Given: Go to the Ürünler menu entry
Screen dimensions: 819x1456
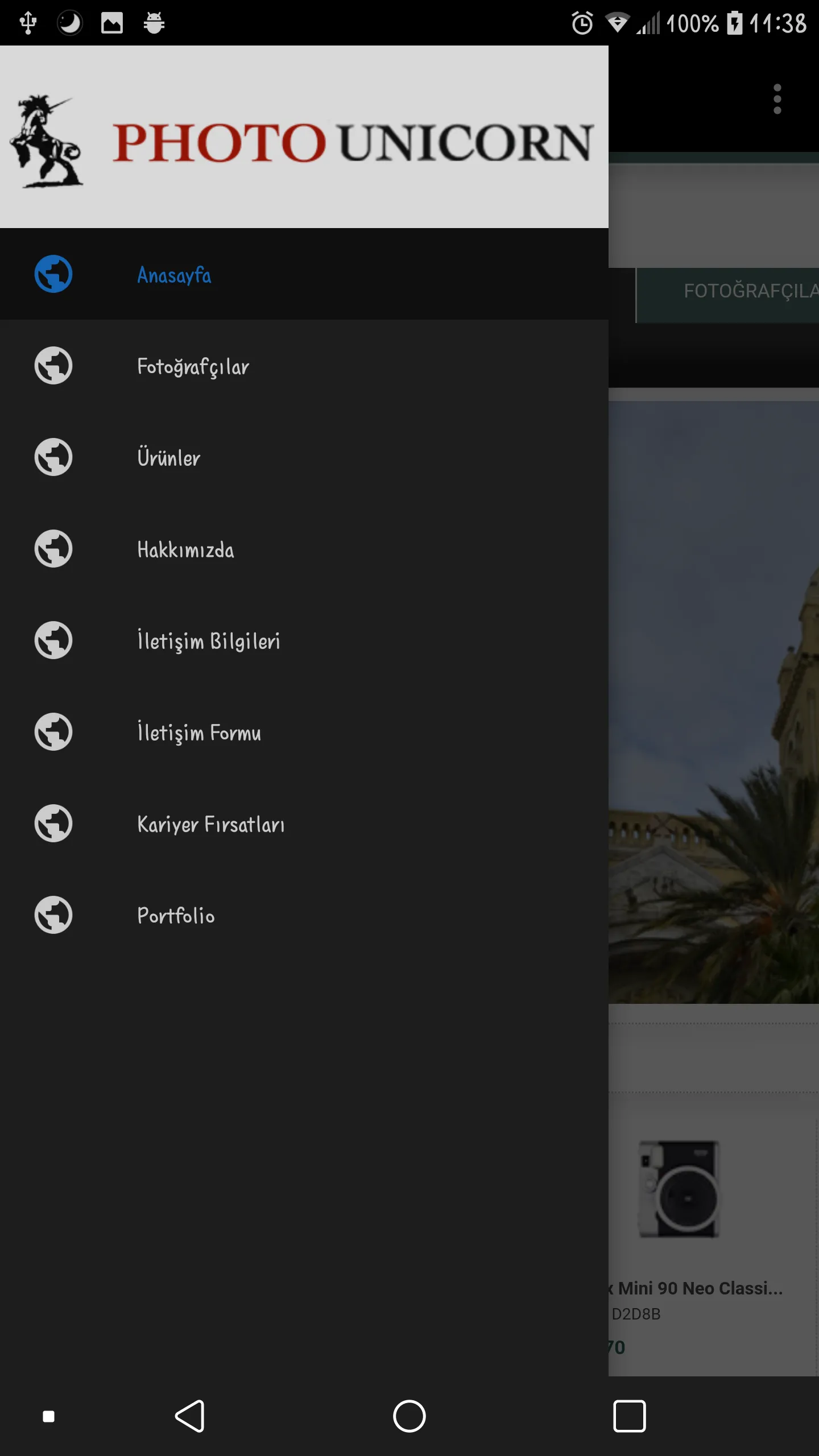Looking at the screenshot, I should point(304,457).
